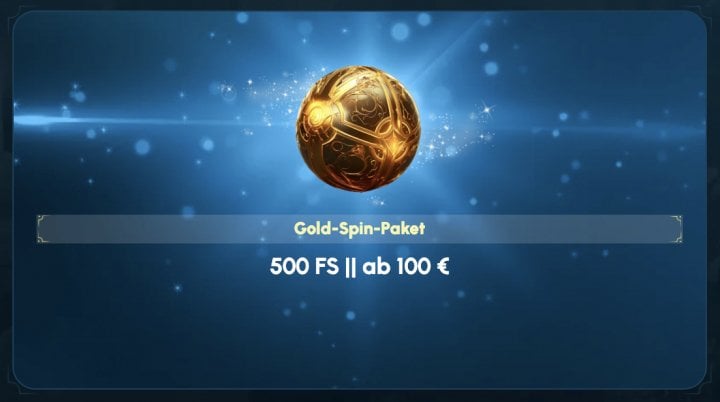
Task: Click the double-bar separator in offer text
Action: click(350, 267)
